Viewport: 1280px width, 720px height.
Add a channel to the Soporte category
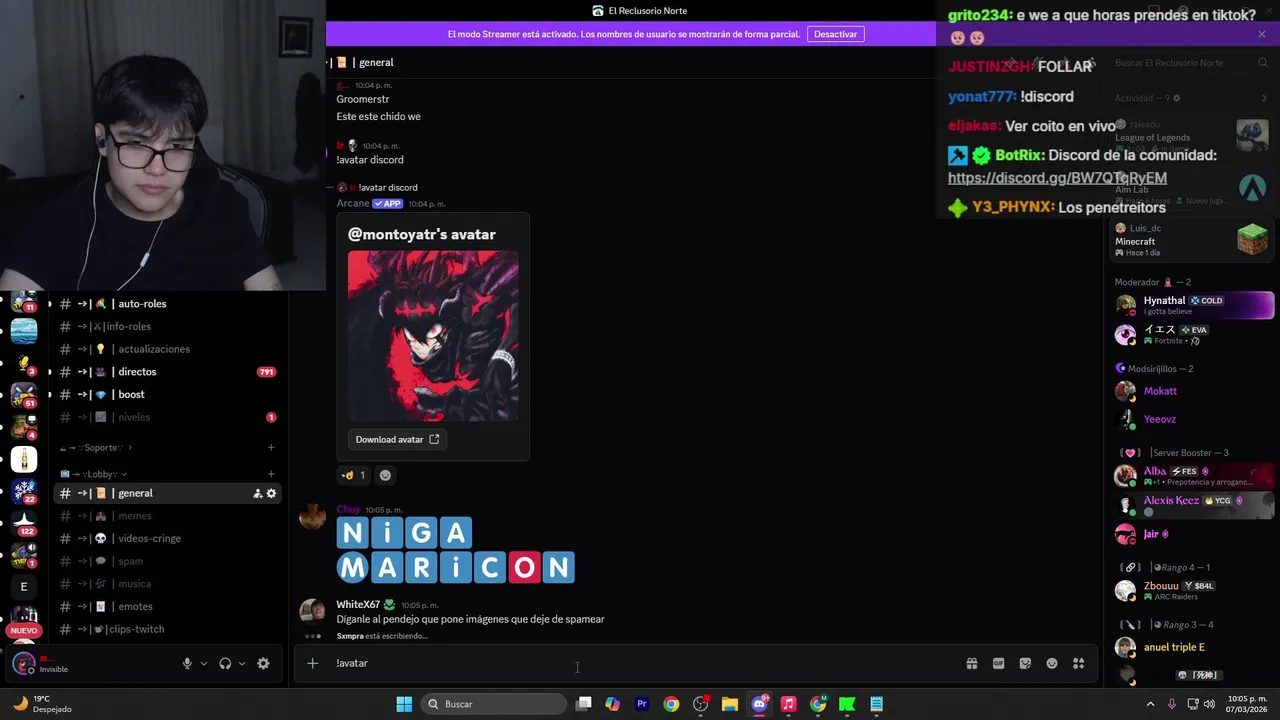click(271, 447)
